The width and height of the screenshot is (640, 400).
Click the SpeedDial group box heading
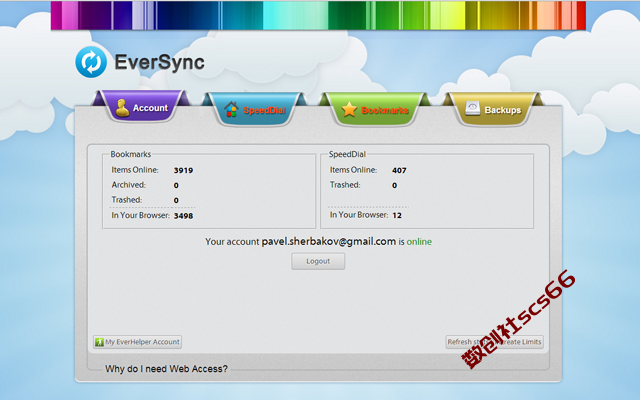click(x=347, y=154)
